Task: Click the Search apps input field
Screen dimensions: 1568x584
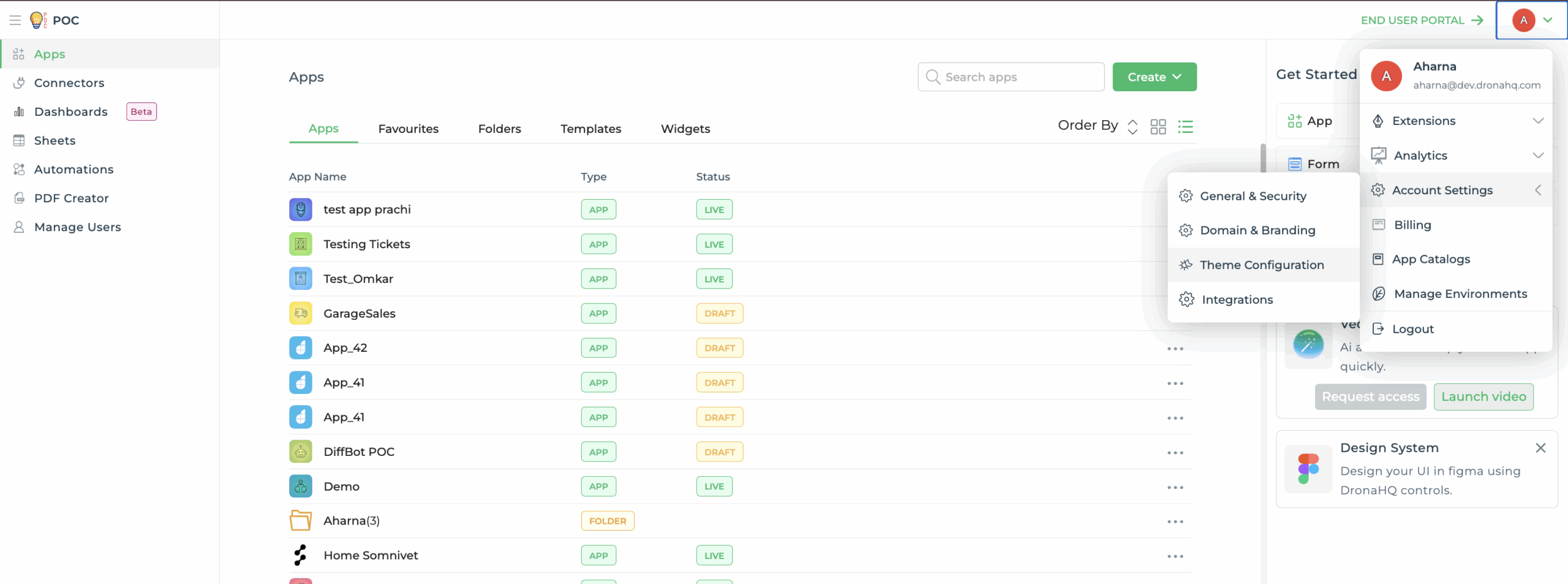Action: pos(1010,77)
